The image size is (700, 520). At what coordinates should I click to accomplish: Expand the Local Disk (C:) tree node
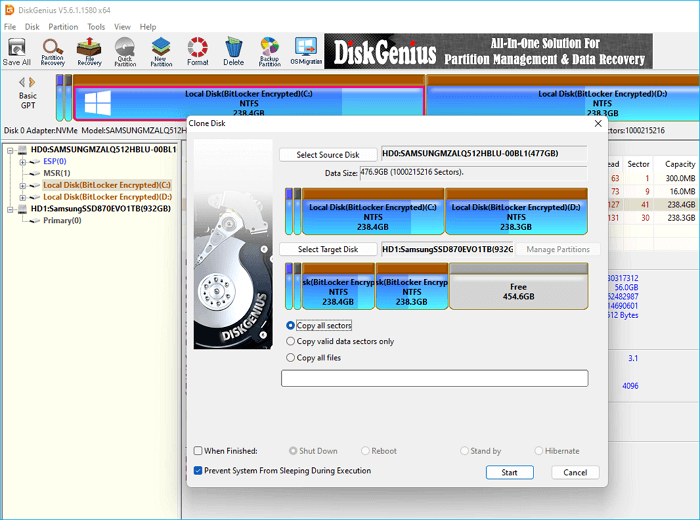[22, 186]
